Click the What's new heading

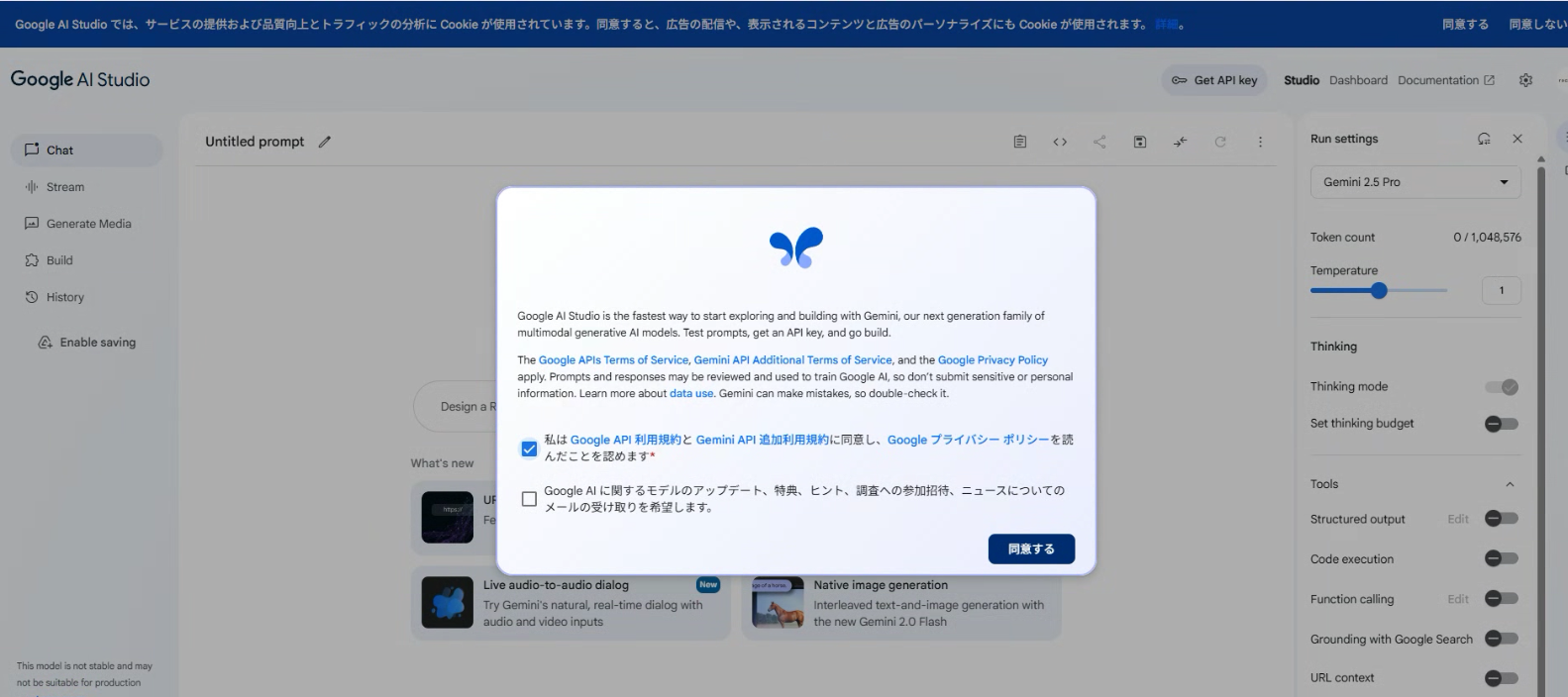click(442, 463)
